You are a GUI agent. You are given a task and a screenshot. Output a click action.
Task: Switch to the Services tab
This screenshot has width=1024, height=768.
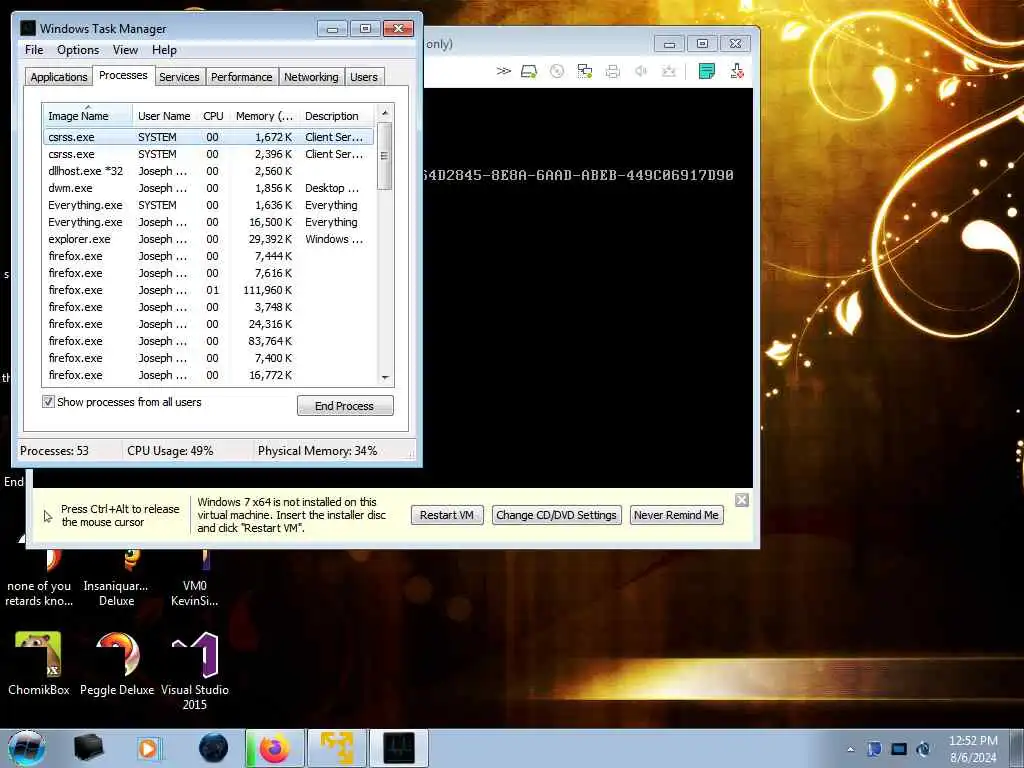coord(179,77)
